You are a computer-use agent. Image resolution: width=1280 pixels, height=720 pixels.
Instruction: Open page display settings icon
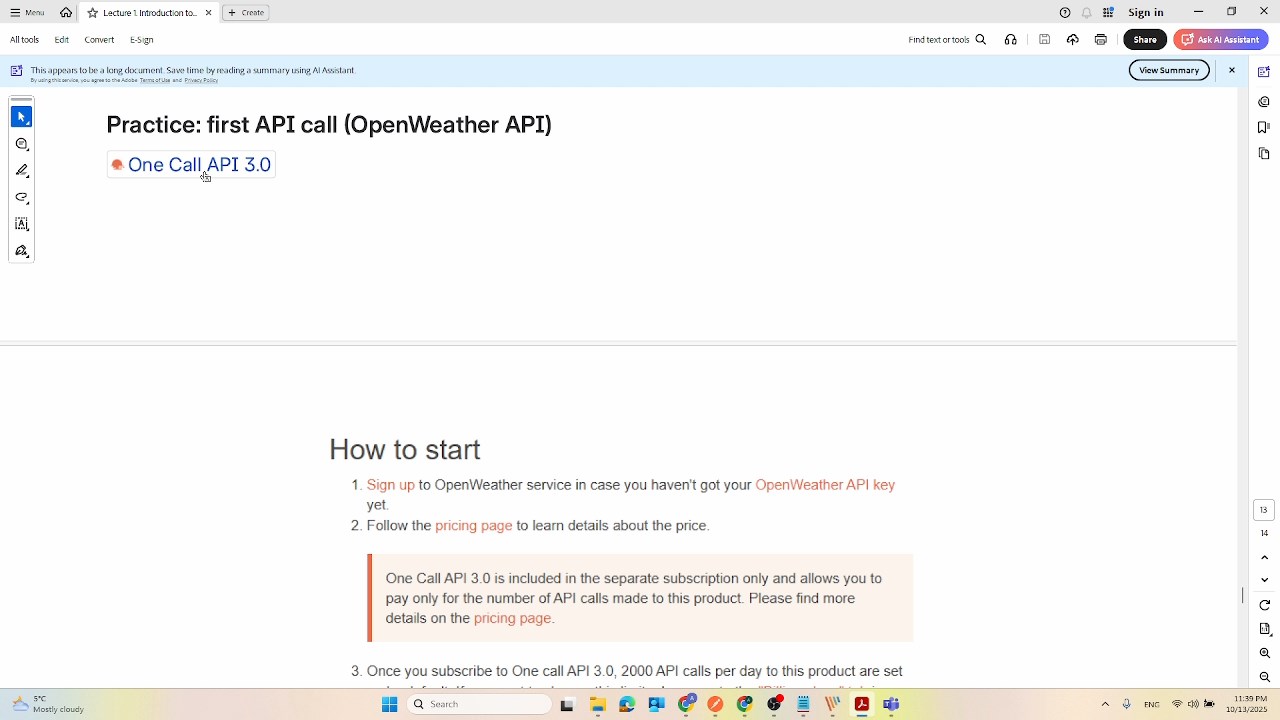(x=1264, y=629)
